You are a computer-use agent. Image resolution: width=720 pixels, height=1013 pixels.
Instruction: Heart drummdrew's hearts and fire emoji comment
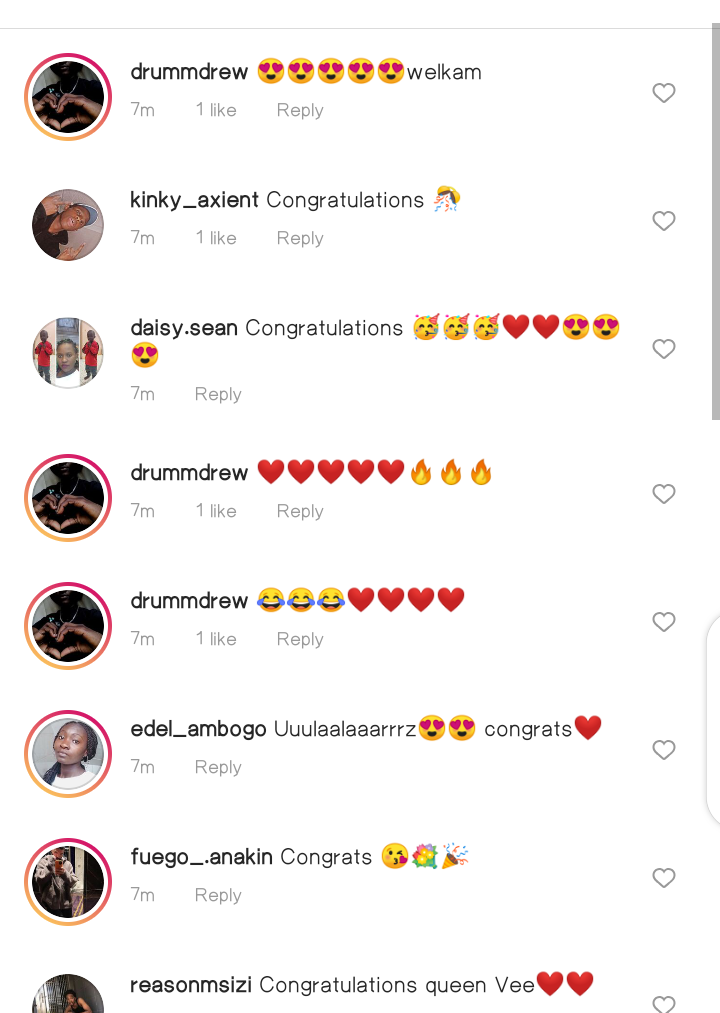664,494
